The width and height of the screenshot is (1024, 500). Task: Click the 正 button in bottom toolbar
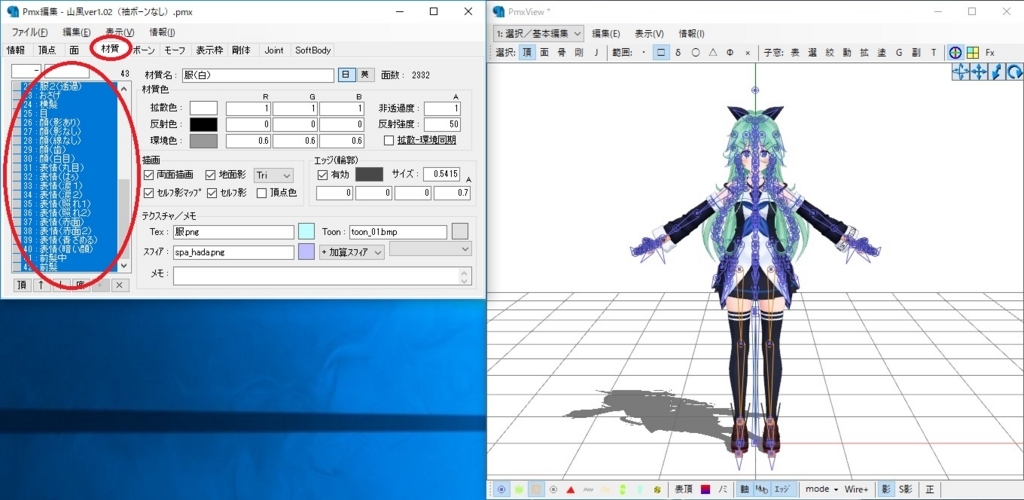point(929,489)
